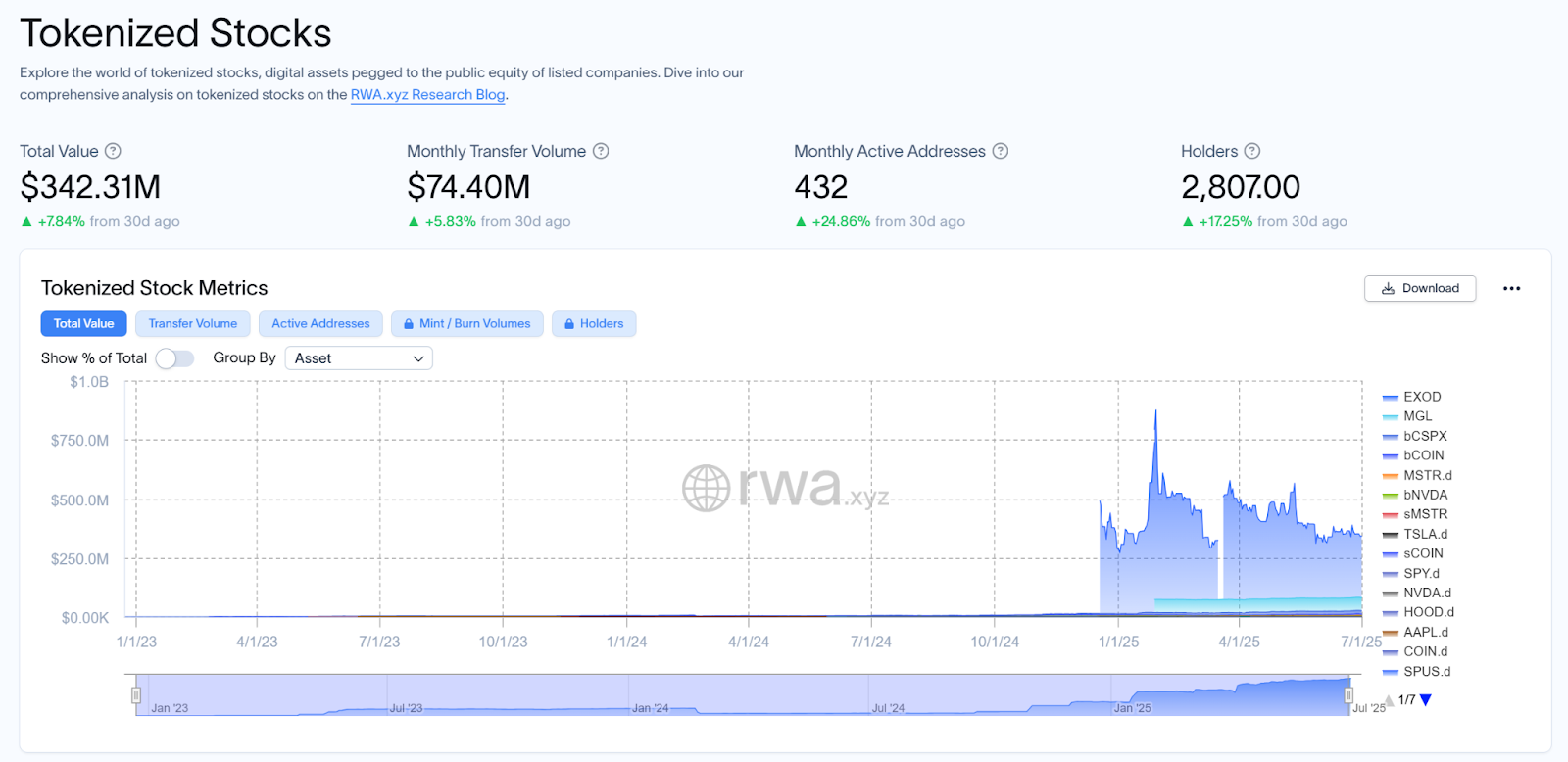1568x762 pixels.
Task: Click the Holders metric help icon
Action: [1252, 151]
